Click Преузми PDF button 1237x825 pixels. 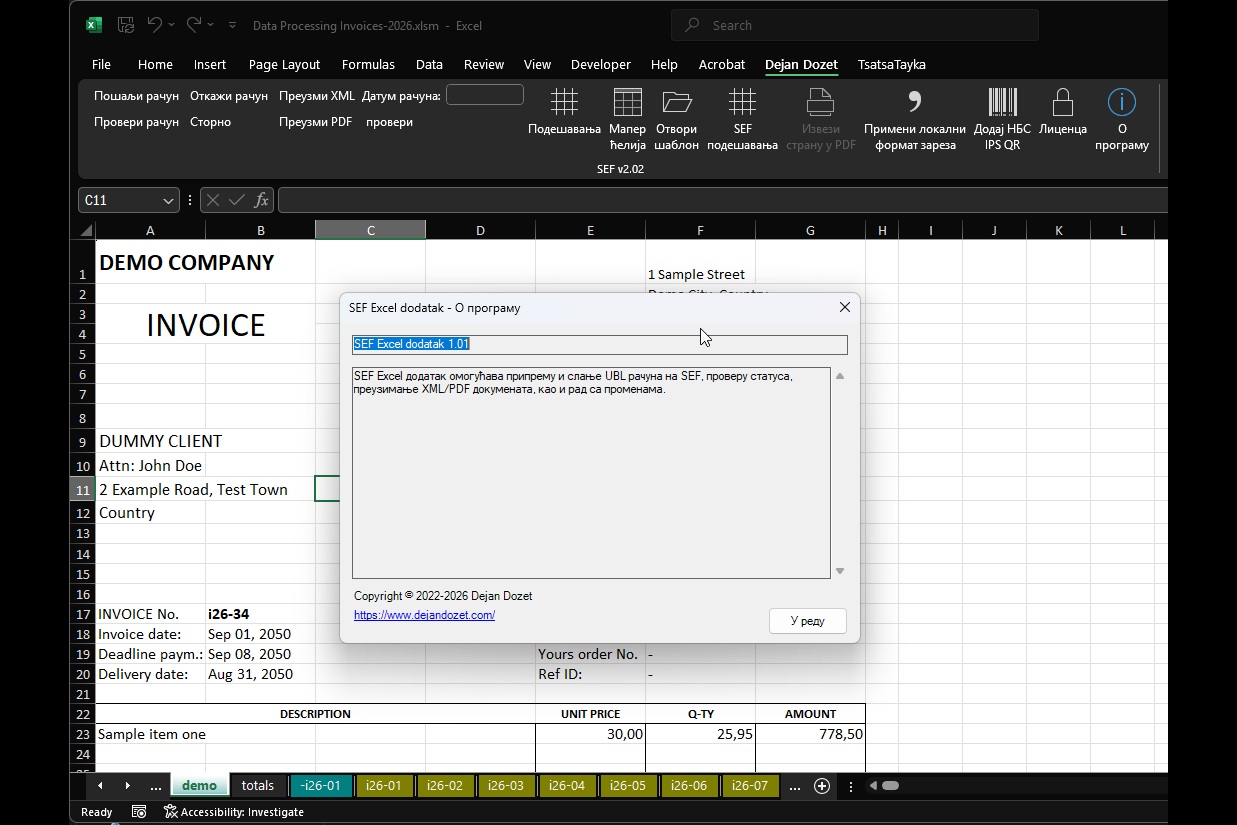pos(316,122)
